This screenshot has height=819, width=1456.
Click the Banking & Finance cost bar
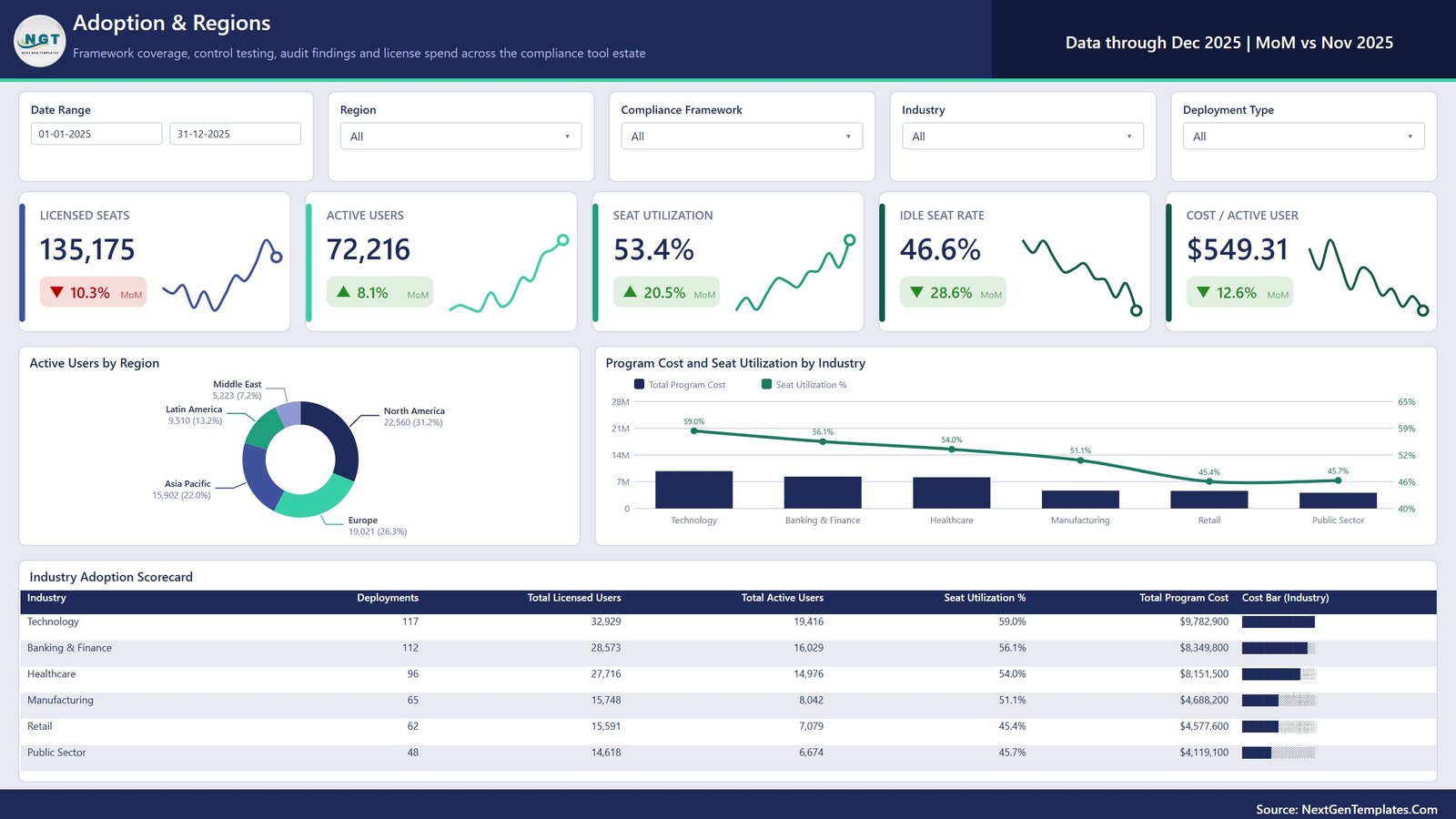click(823, 492)
